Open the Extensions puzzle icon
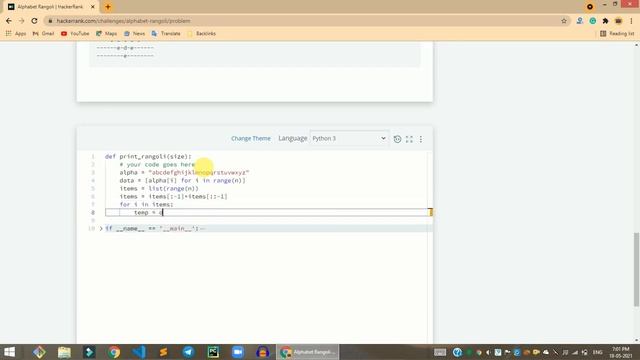 [605, 21]
